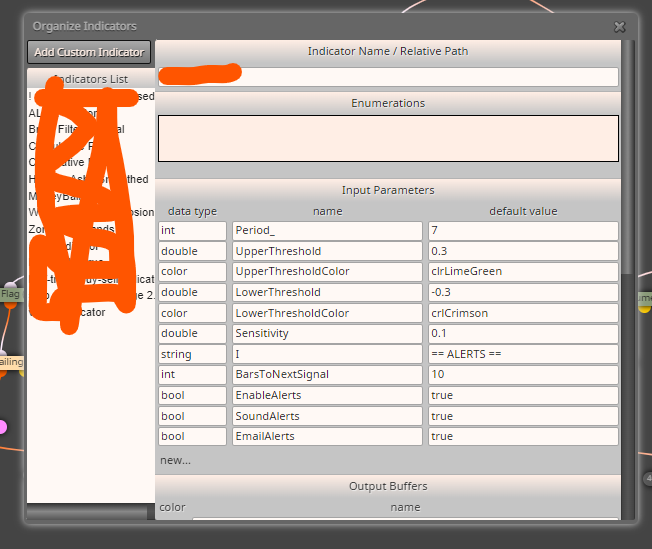652x549 pixels.
Task: Edit default value 10 of BarsToNextSignal
Action: [x=523, y=375]
